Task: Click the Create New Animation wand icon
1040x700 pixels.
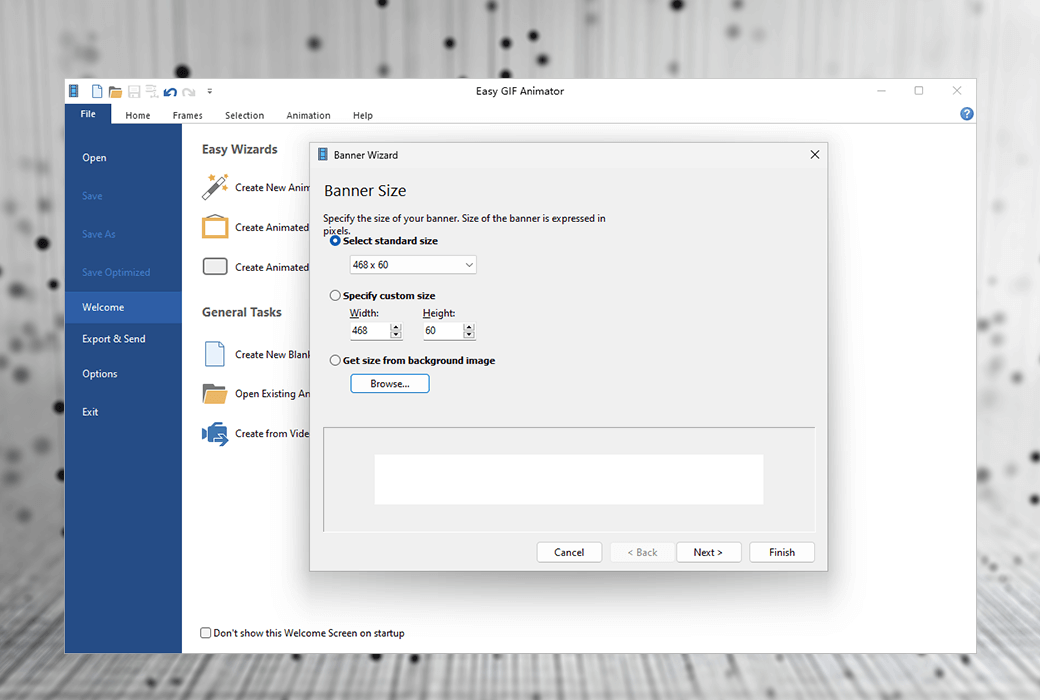Action: point(215,187)
